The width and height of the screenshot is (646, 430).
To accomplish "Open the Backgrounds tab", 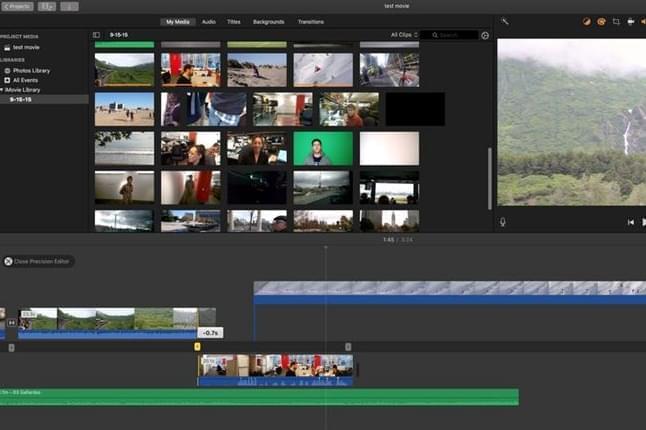I will (269, 22).
